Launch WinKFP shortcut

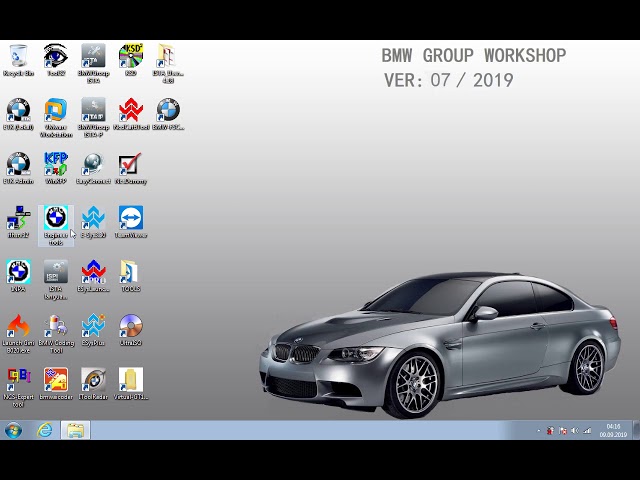tap(56, 168)
